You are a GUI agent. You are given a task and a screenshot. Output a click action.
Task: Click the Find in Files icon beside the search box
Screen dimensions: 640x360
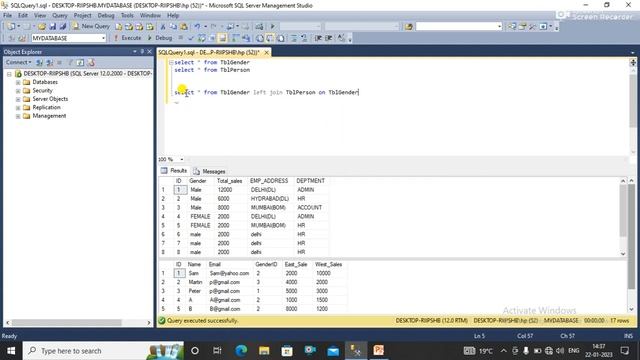click(409, 27)
